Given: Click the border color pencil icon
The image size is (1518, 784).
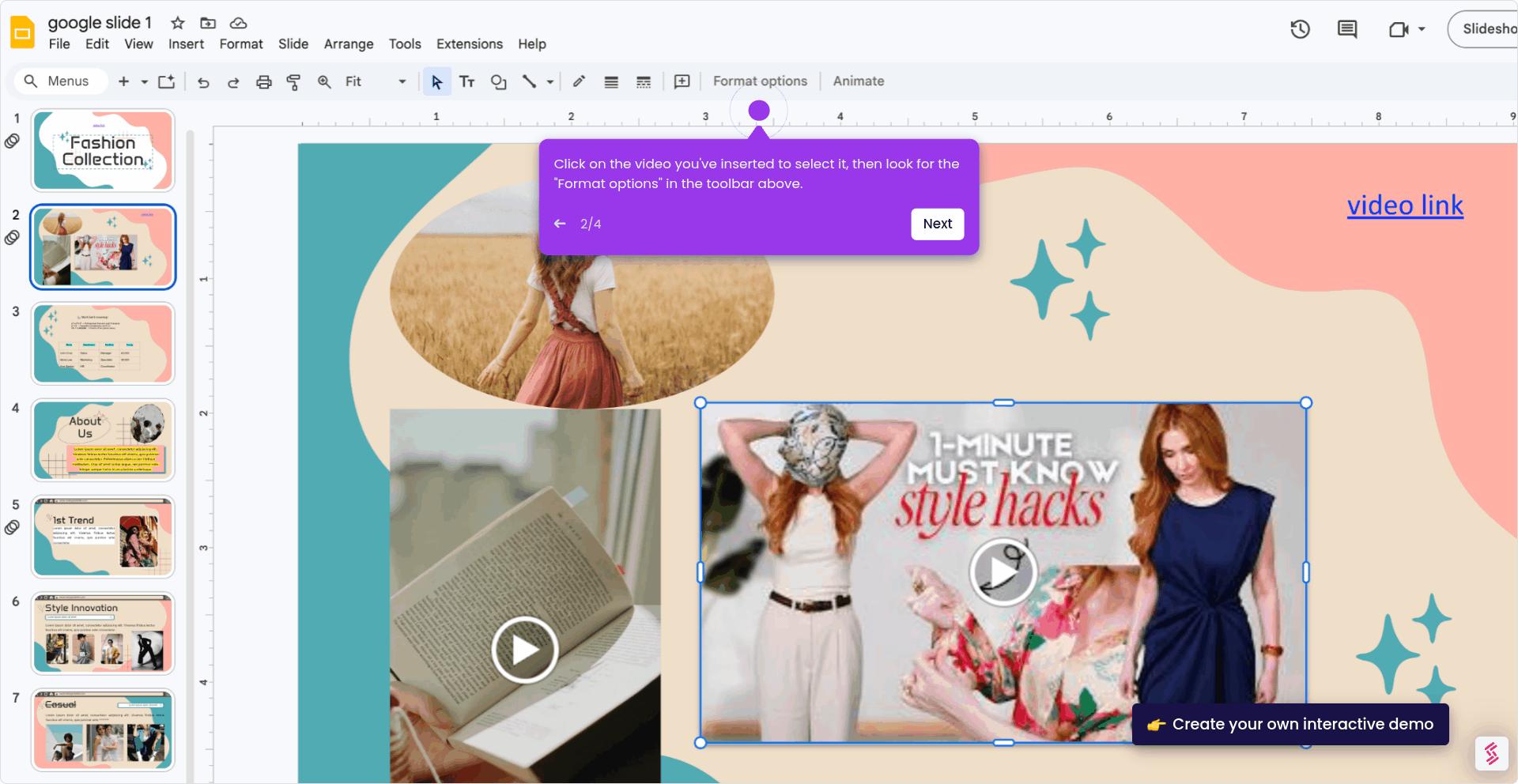Looking at the screenshot, I should pyautogui.click(x=579, y=81).
